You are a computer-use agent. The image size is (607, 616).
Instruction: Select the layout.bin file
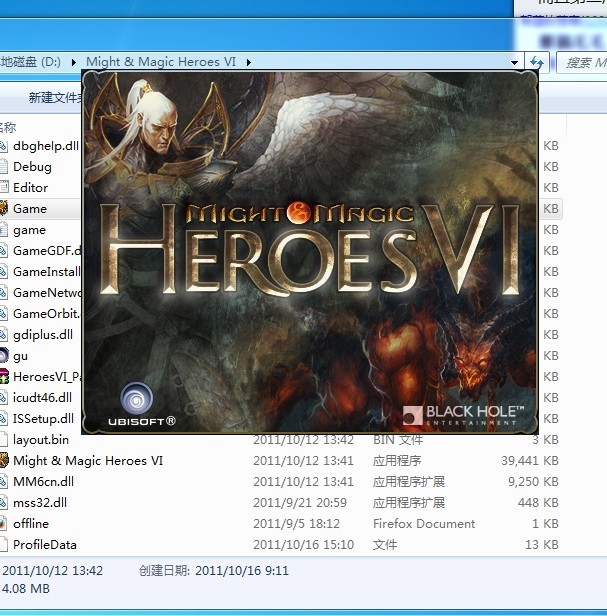40,440
